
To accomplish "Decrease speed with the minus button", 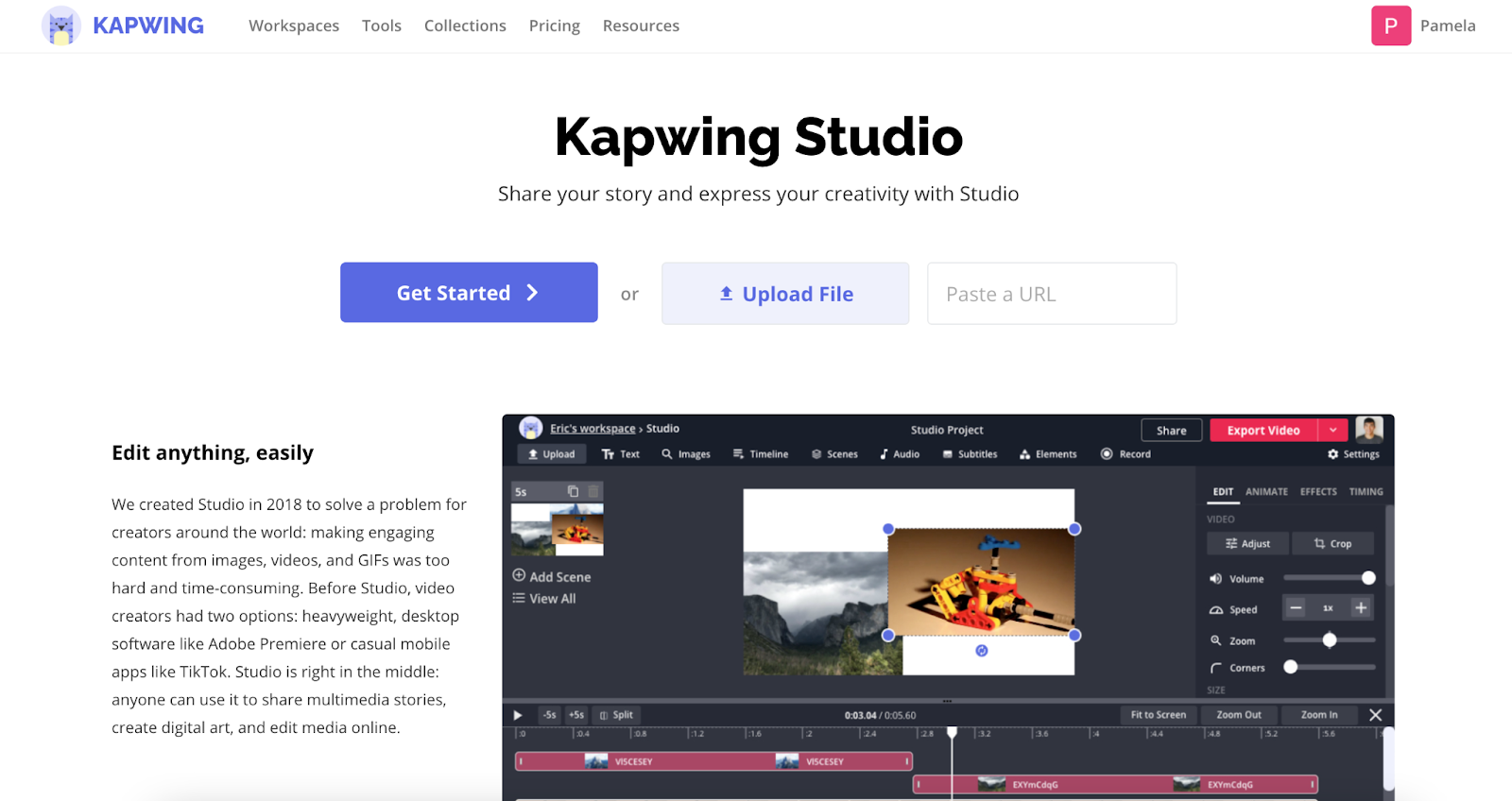I will pyautogui.click(x=1296, y=608).
